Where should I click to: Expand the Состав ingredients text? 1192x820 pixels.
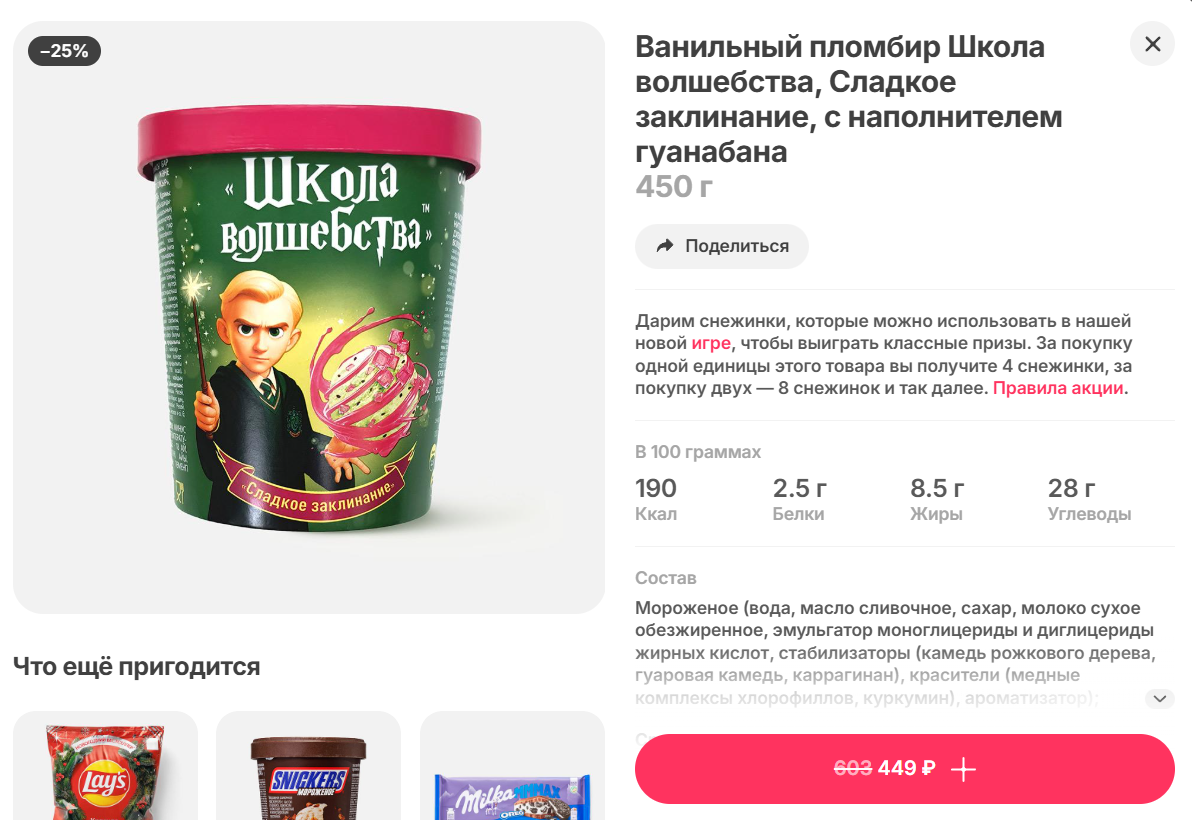pos(1159,698)
